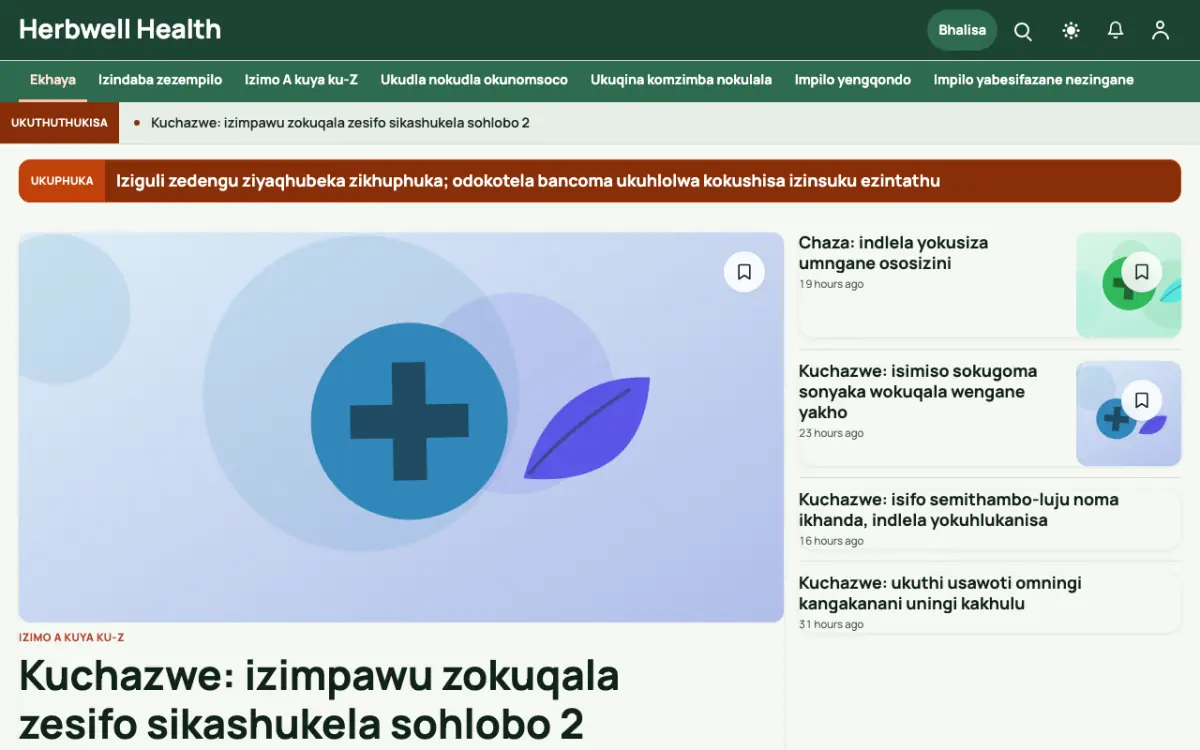Click the Bhalisa button
The image size is (1200, 750).
[962, 30]
